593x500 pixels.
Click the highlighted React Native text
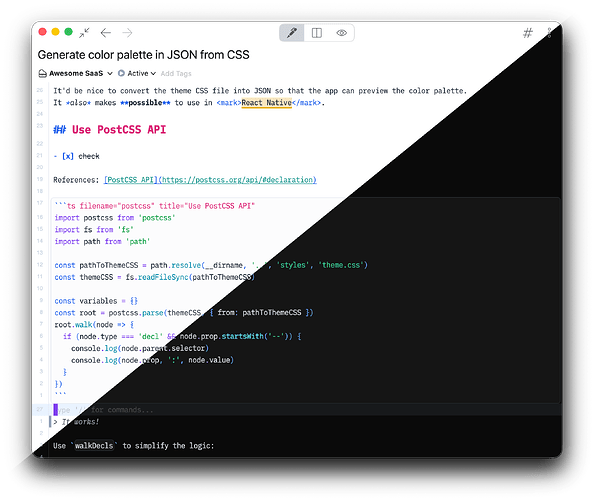pos(267,102)
